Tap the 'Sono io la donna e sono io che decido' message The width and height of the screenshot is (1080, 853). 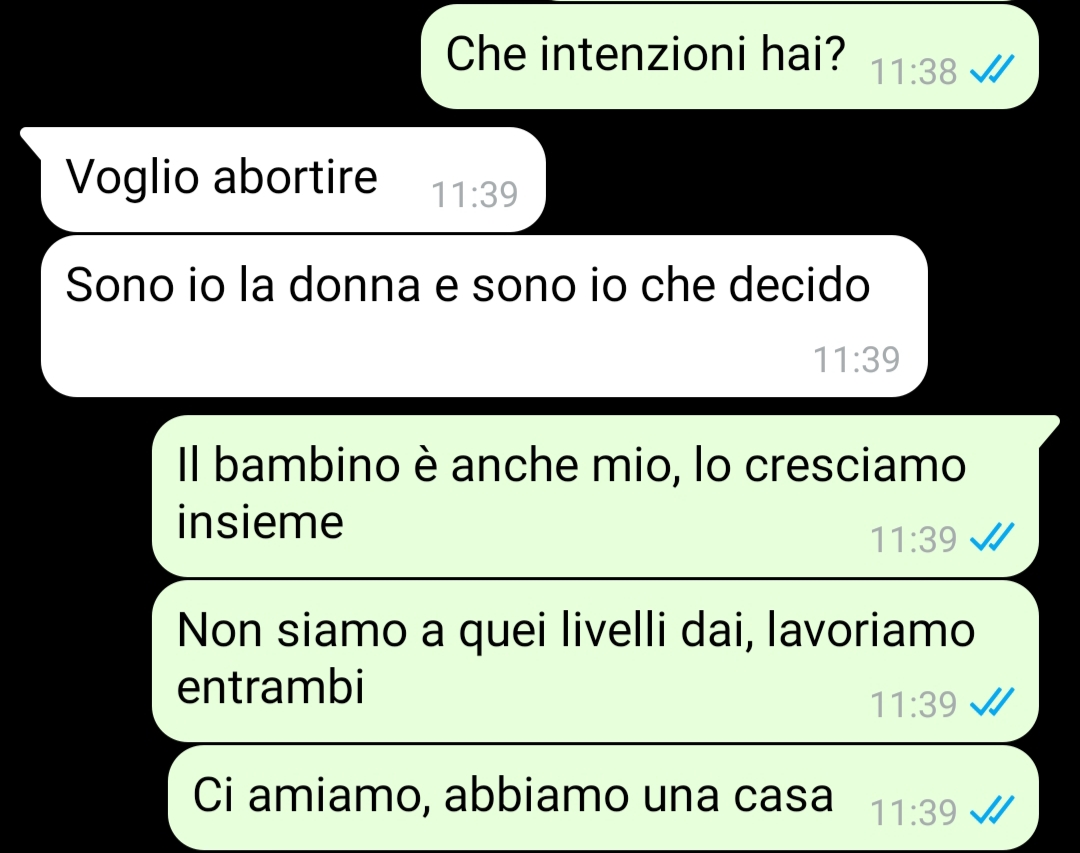(x=484, y=316)
